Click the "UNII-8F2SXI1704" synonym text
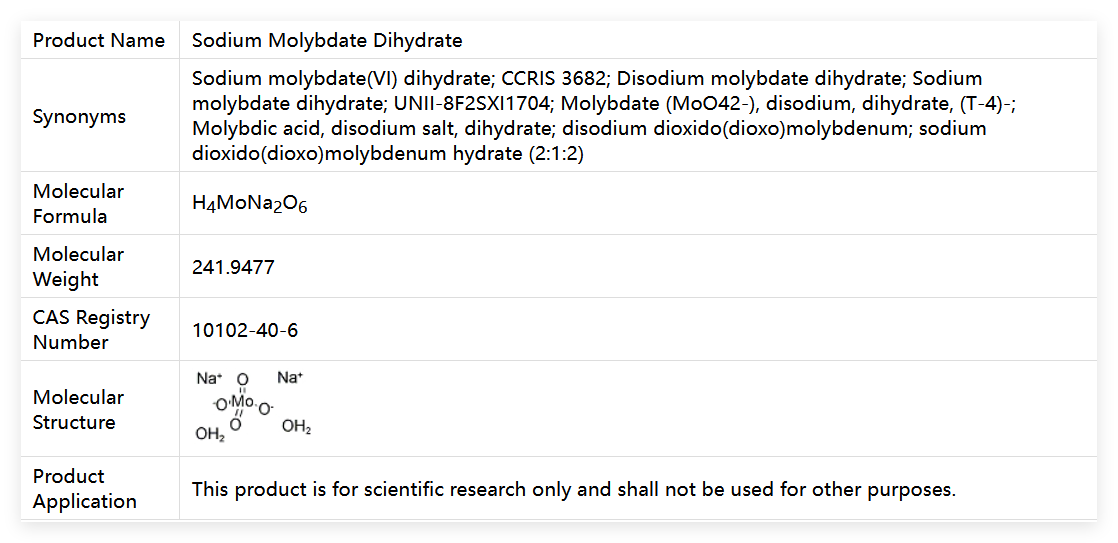The height and width of the screenshot is (543, 1118). [468, 103]
